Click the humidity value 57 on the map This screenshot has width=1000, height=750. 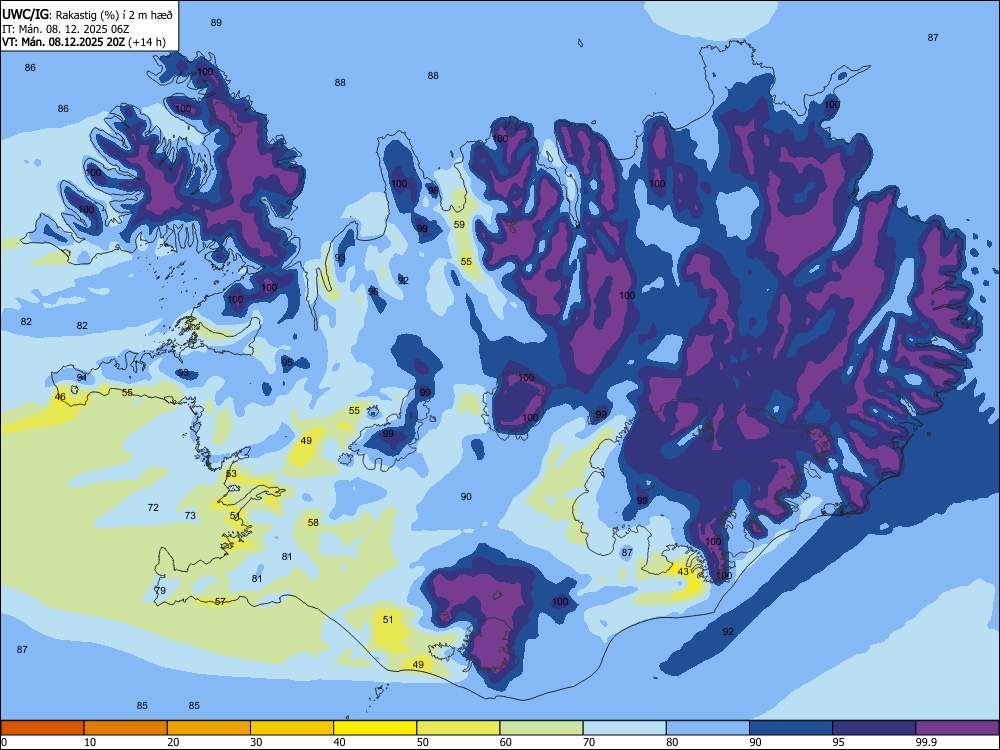click(x=220, y=601)
